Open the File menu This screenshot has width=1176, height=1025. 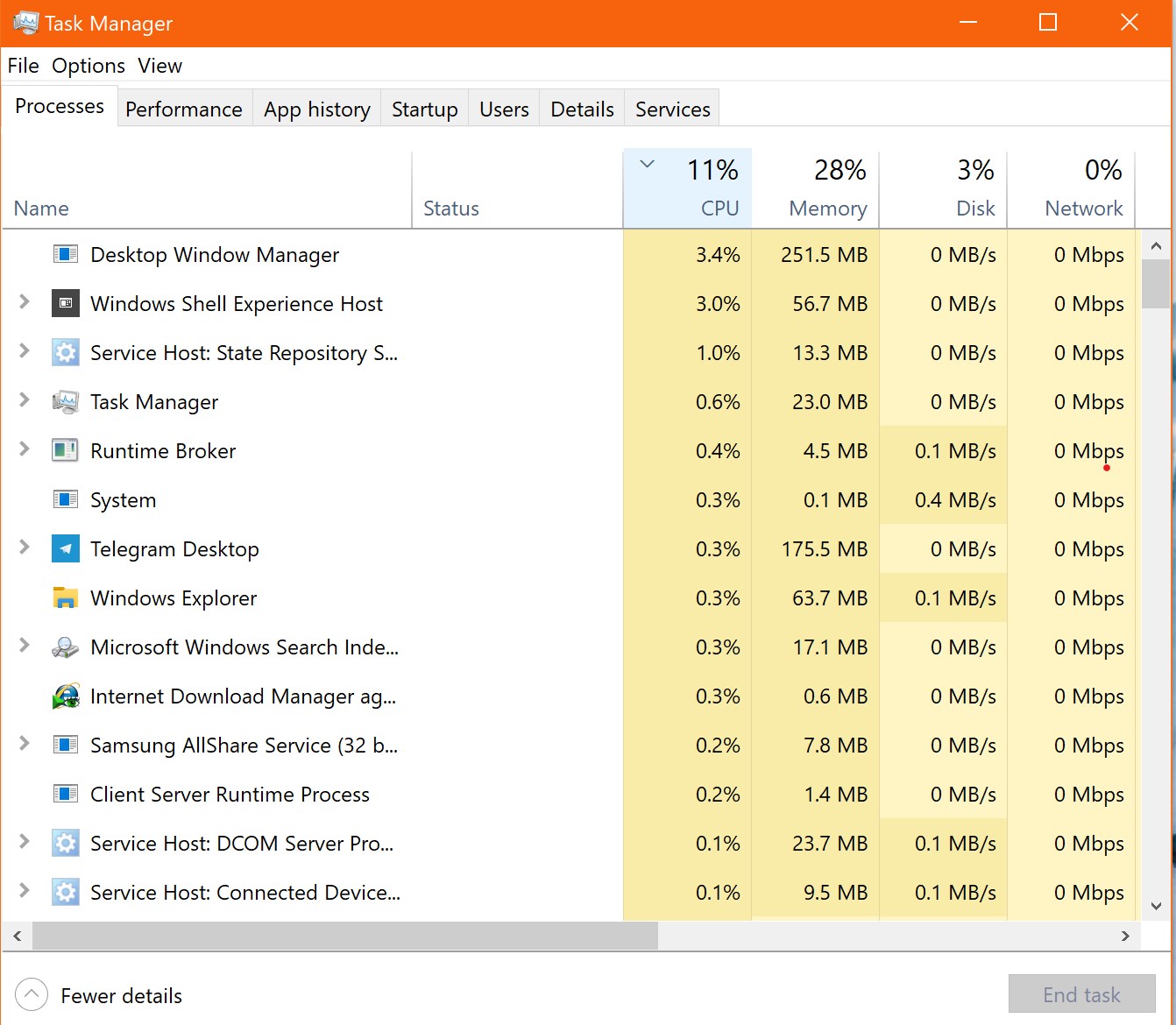[23, 66]
